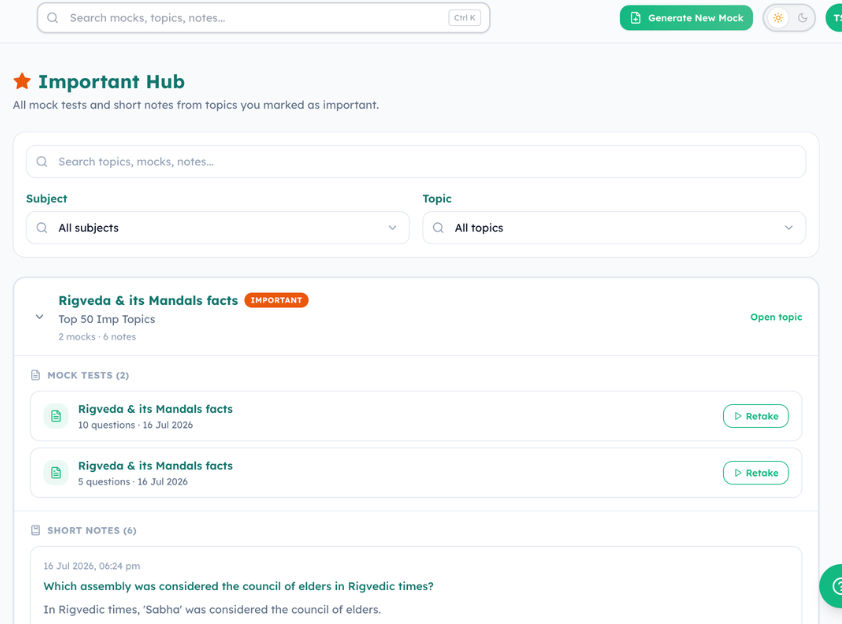Open the All topics dropdown
This screenshot has width=842, height=624.
[614, 228]
